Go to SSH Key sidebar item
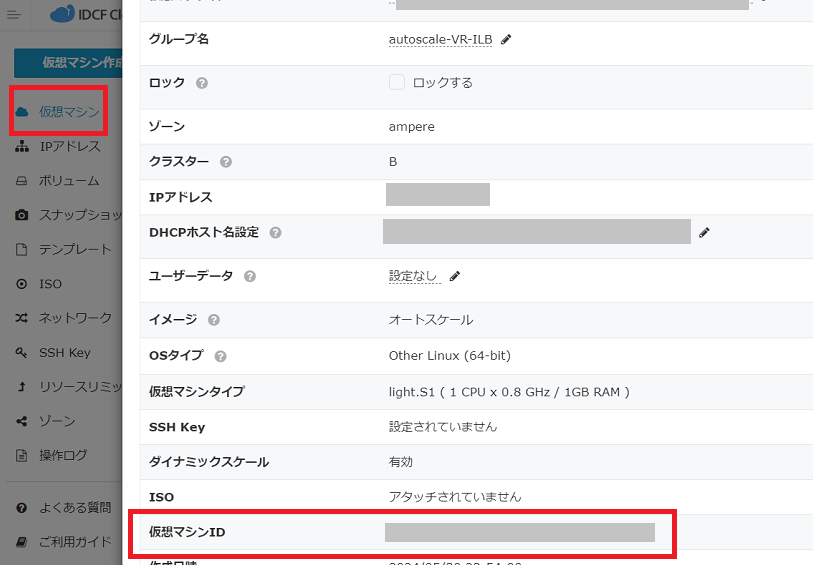 (64, 353)
